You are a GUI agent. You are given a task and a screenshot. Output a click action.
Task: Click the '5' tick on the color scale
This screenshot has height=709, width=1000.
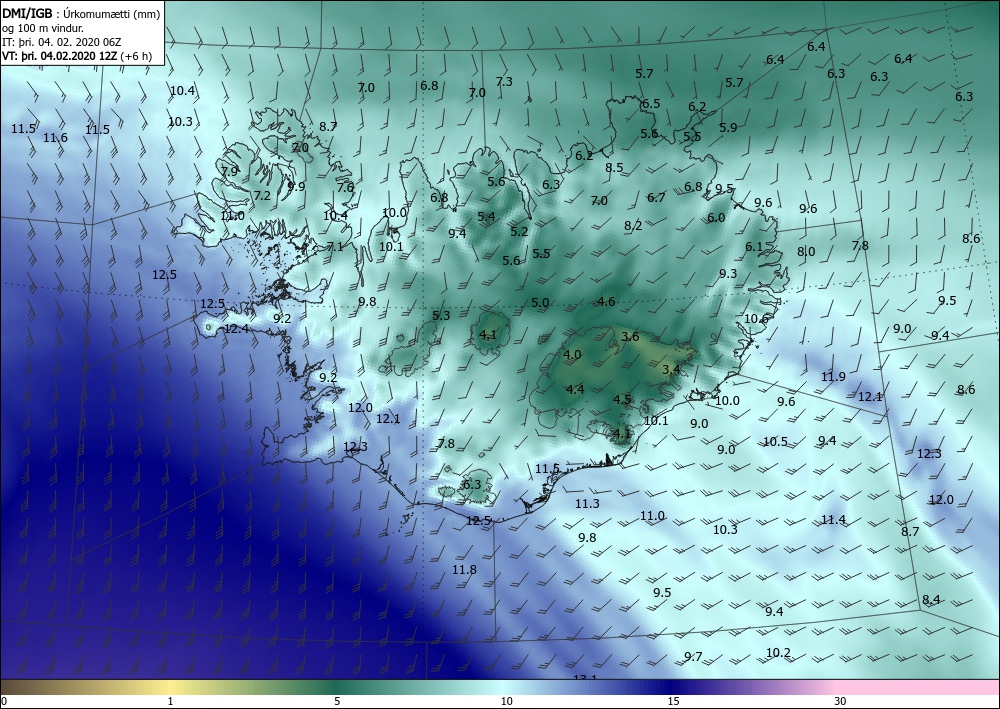click(x=337, y=701)
